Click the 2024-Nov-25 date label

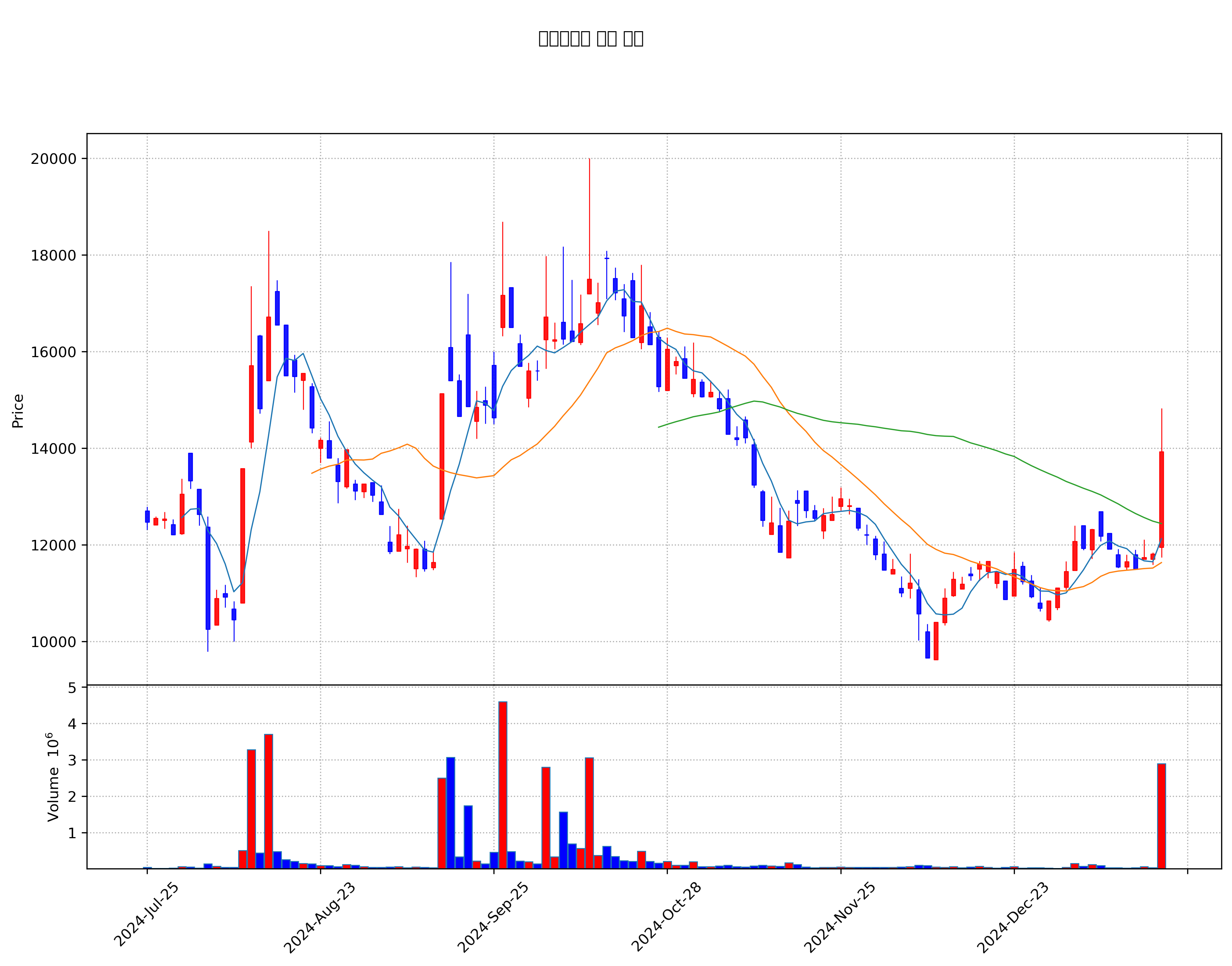(x=839, y=917)
